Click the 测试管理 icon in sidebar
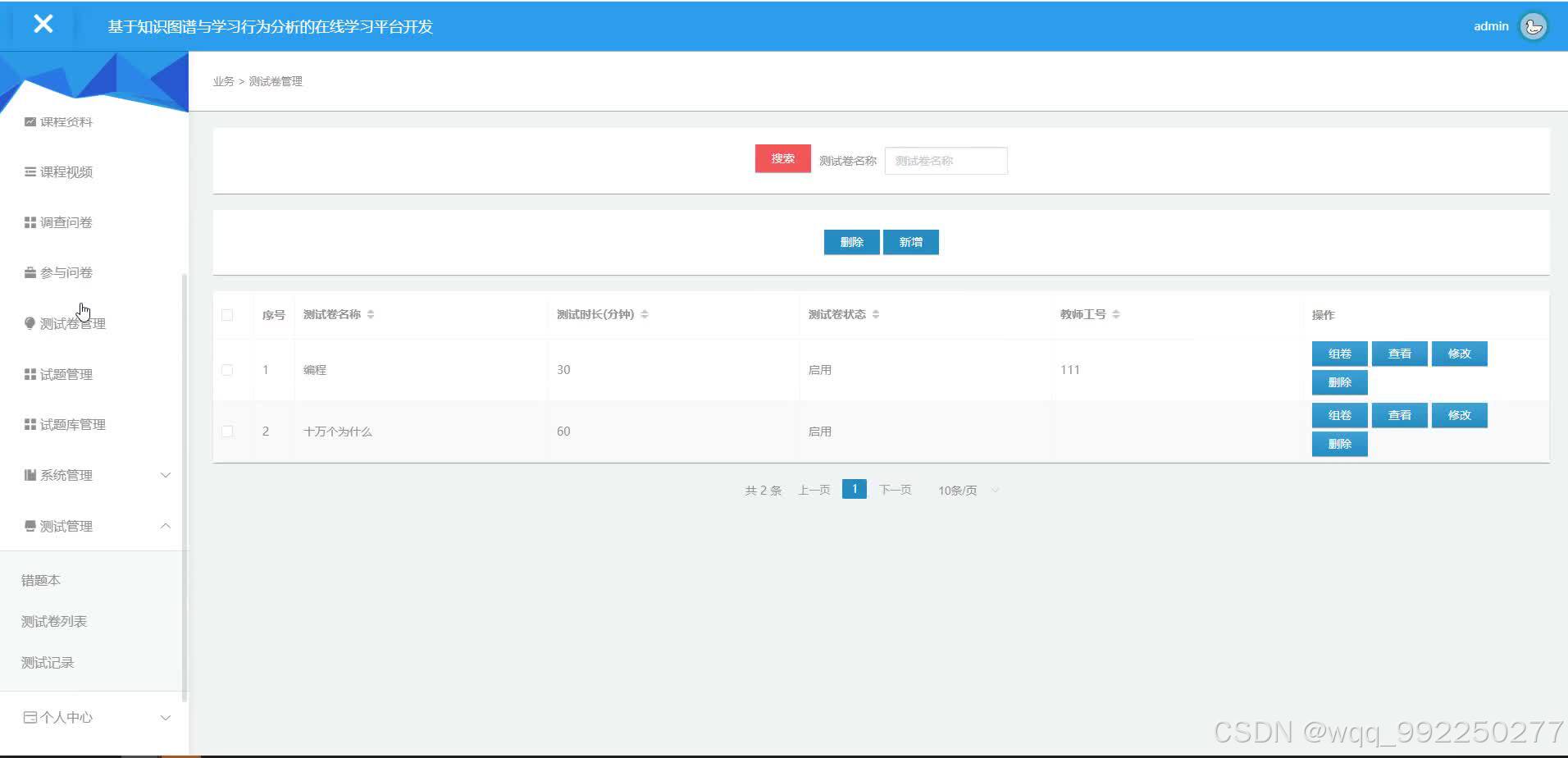Viewport: 1568px width, 758px height. [30, 526]
